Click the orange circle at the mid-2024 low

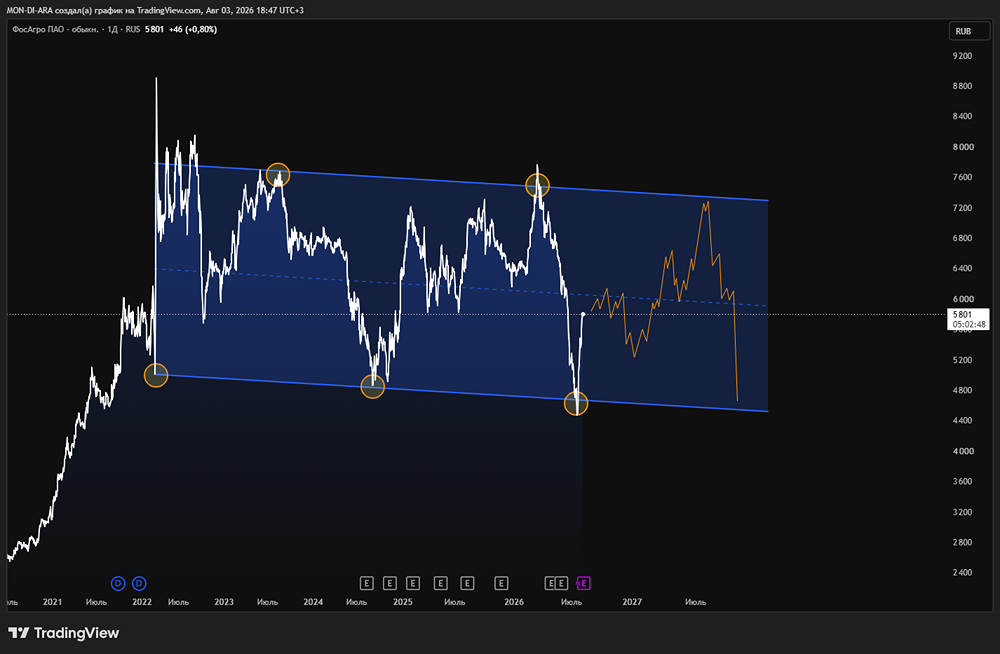372,386
